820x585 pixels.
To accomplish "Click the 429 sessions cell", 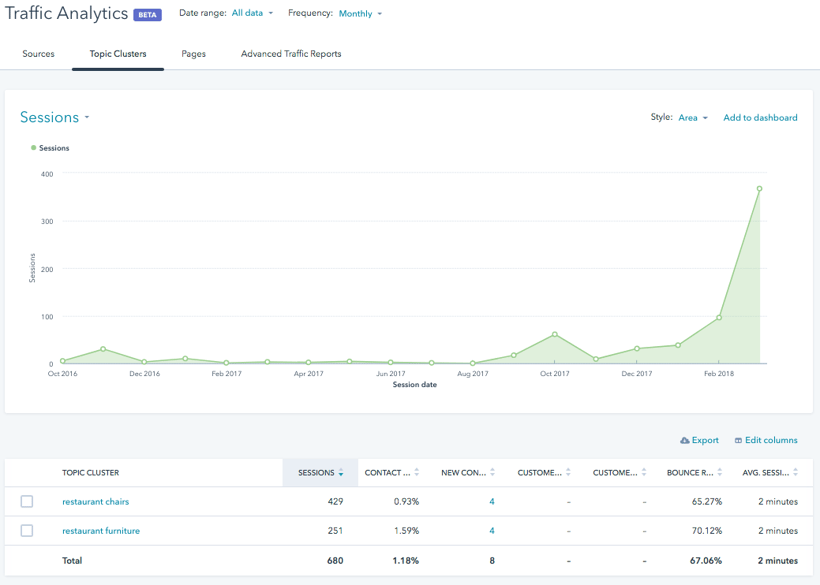I will (335, 501).
